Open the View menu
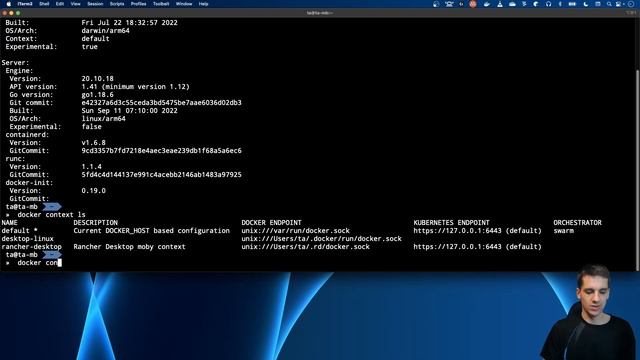The width and height of the screenshot is (640, 360). (x=76, y=4)
